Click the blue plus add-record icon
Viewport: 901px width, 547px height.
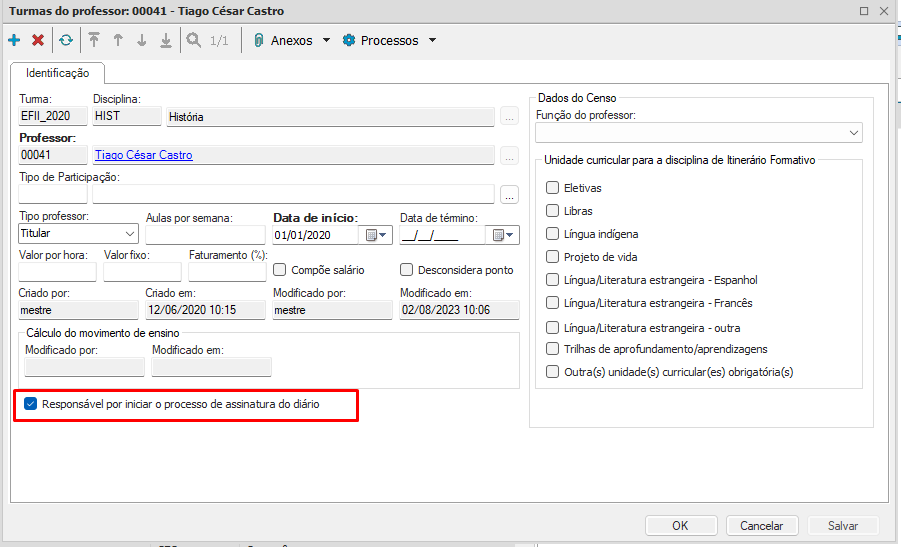(x=14, y=41)
